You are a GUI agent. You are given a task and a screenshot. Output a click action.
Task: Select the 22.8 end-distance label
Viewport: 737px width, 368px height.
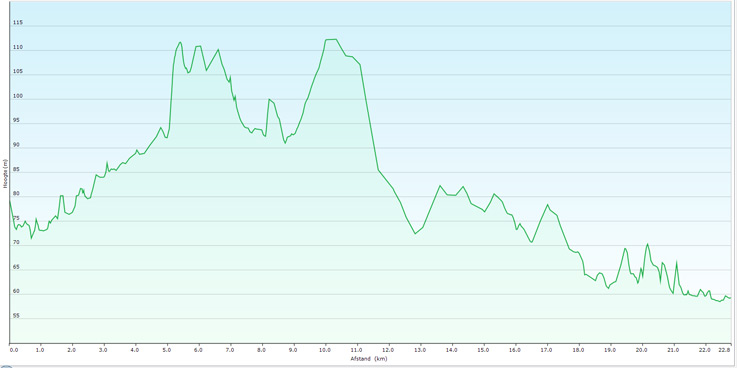[x=725, y=350]
